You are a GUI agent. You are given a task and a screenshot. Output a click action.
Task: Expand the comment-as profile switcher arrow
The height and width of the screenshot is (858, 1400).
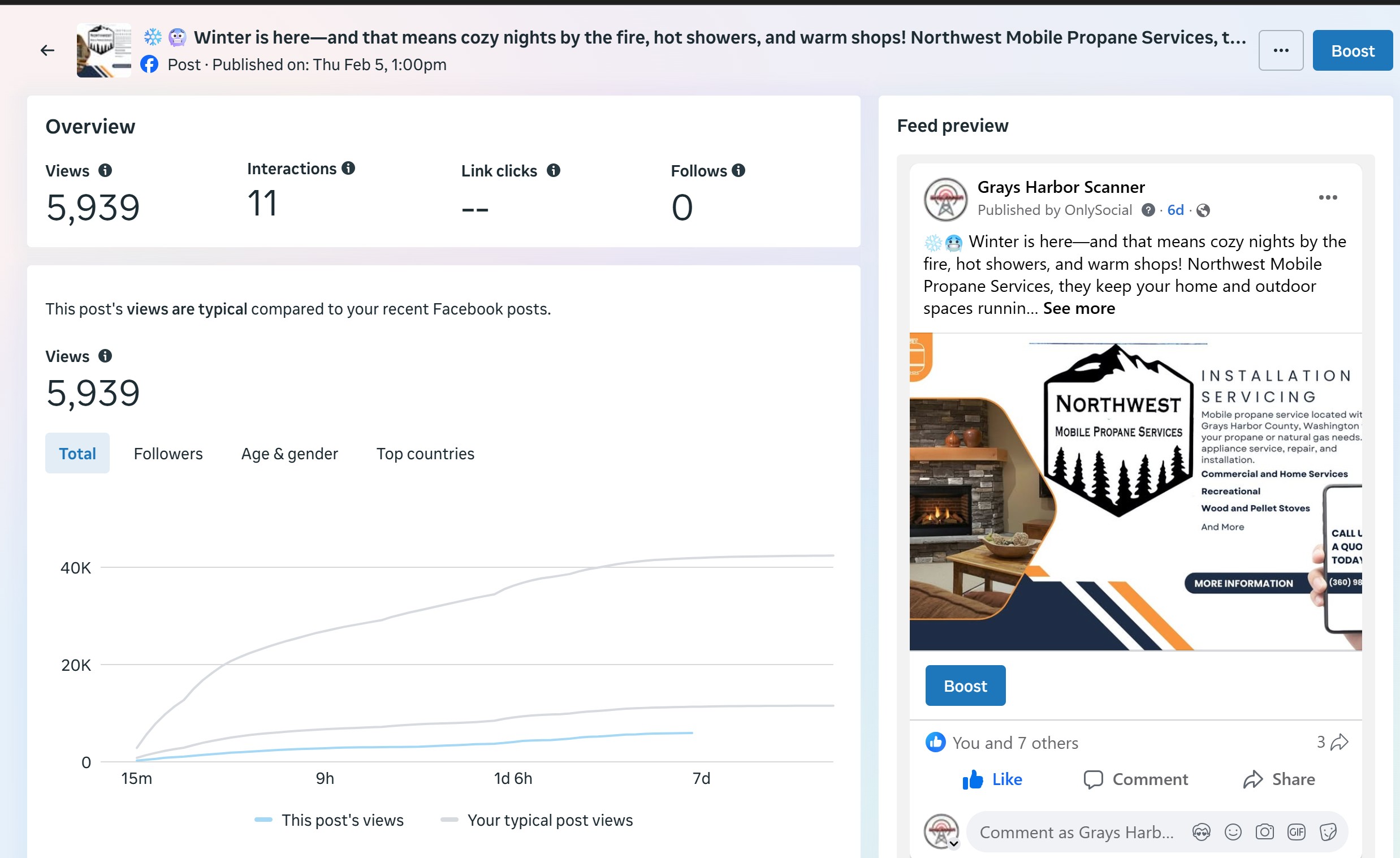[x=954, y=844]
